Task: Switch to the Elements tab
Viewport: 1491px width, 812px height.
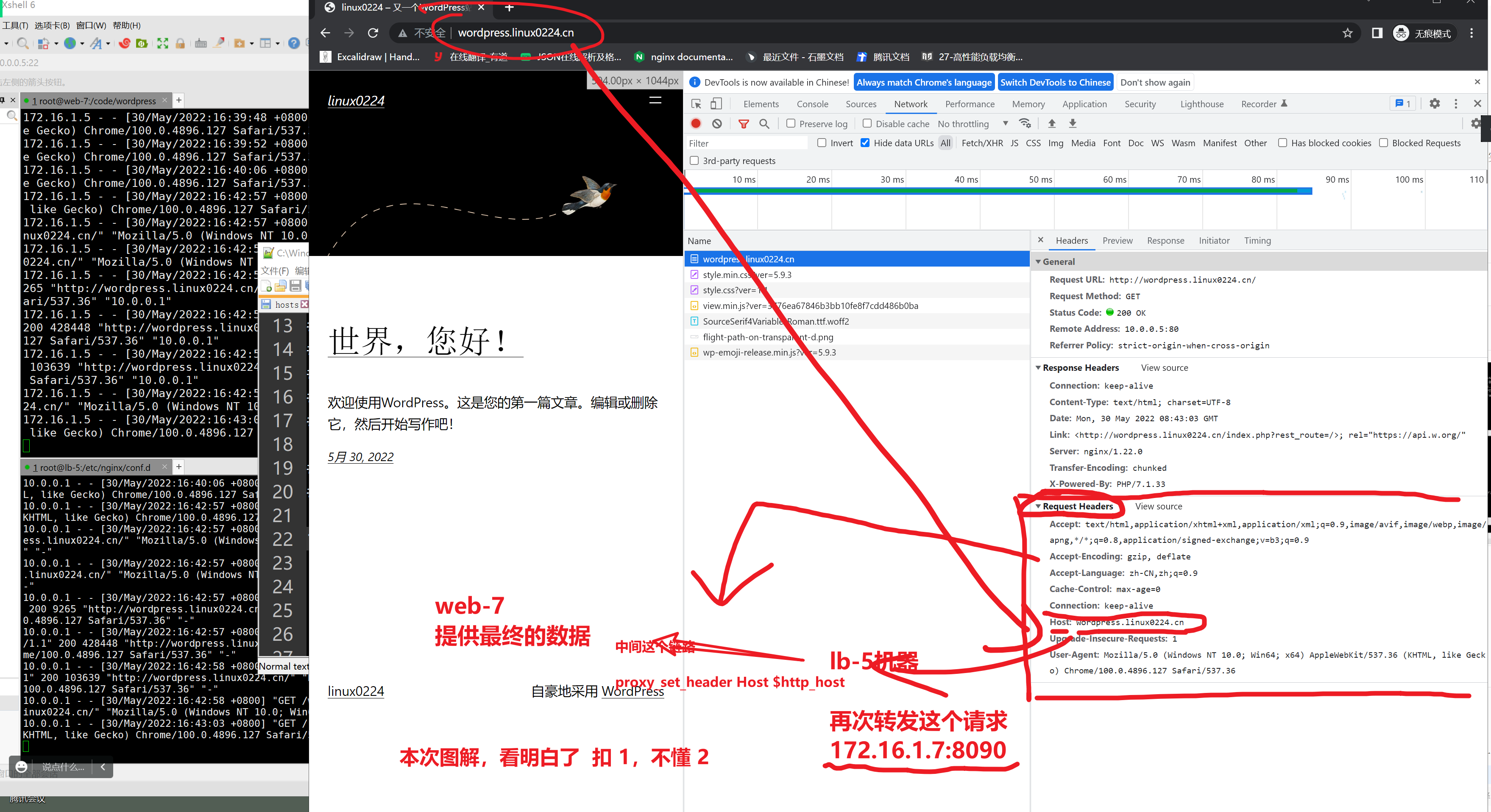Action: click(761, 104)
